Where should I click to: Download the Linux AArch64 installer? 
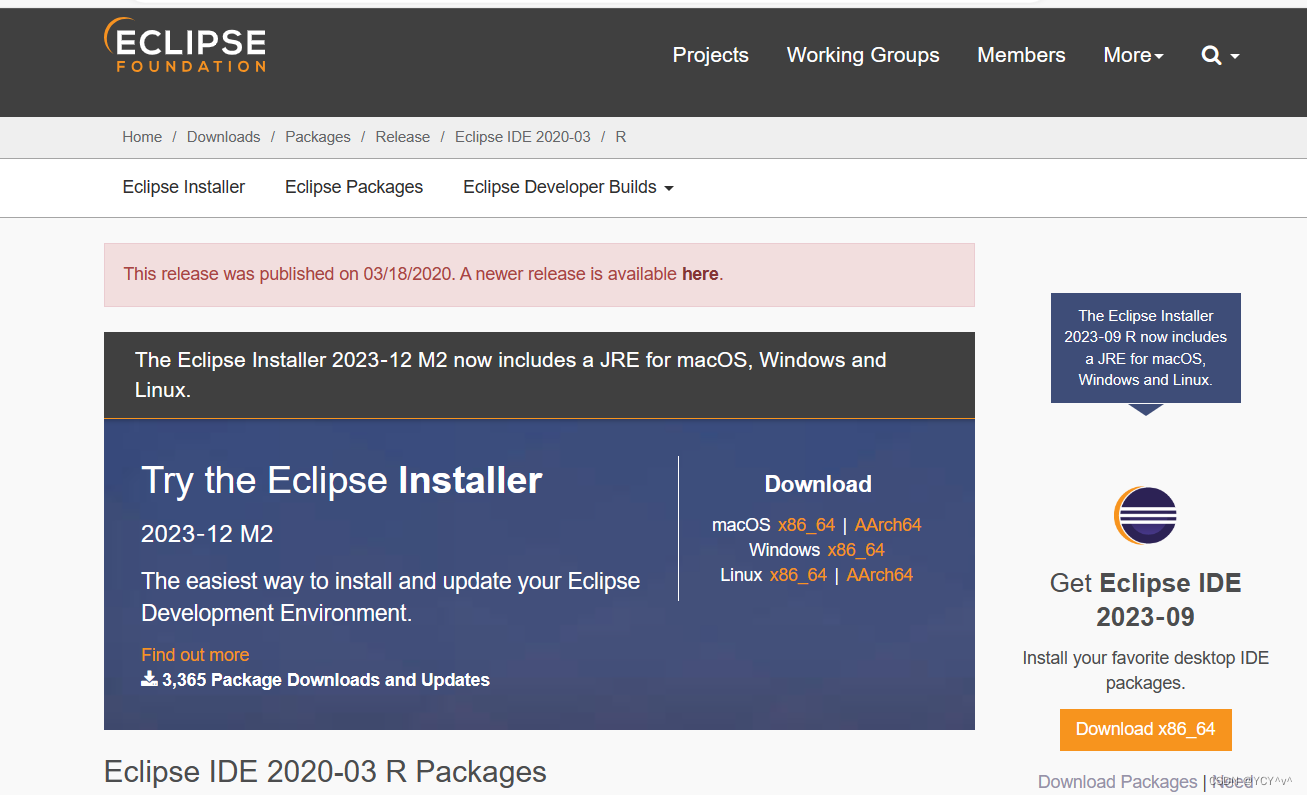pyautogui.click(x=879, y=574)
